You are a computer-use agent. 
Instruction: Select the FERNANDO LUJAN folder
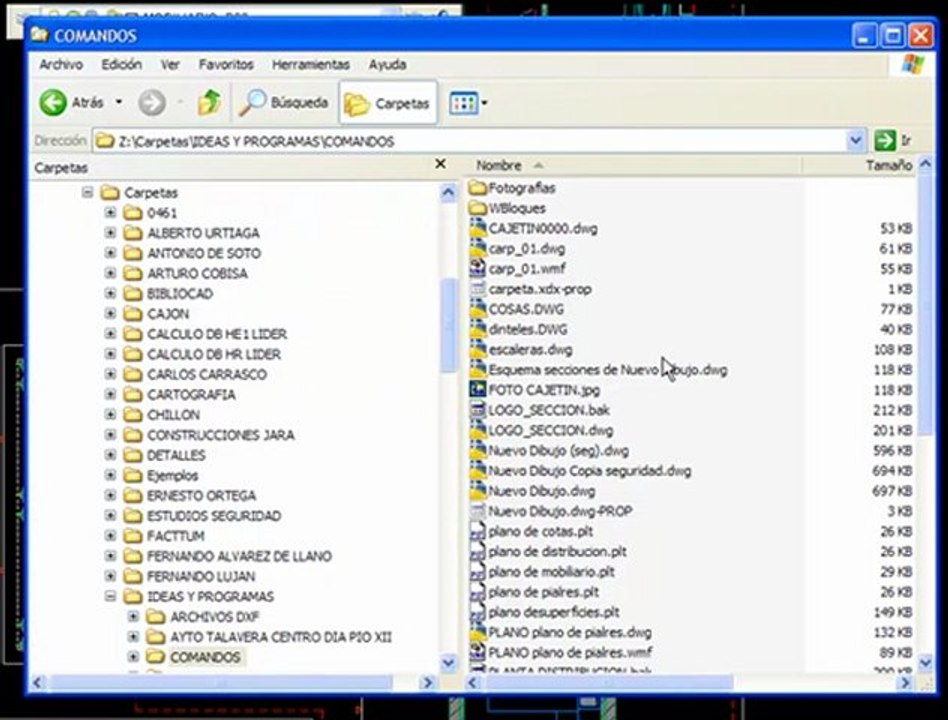tap(201, 576)
